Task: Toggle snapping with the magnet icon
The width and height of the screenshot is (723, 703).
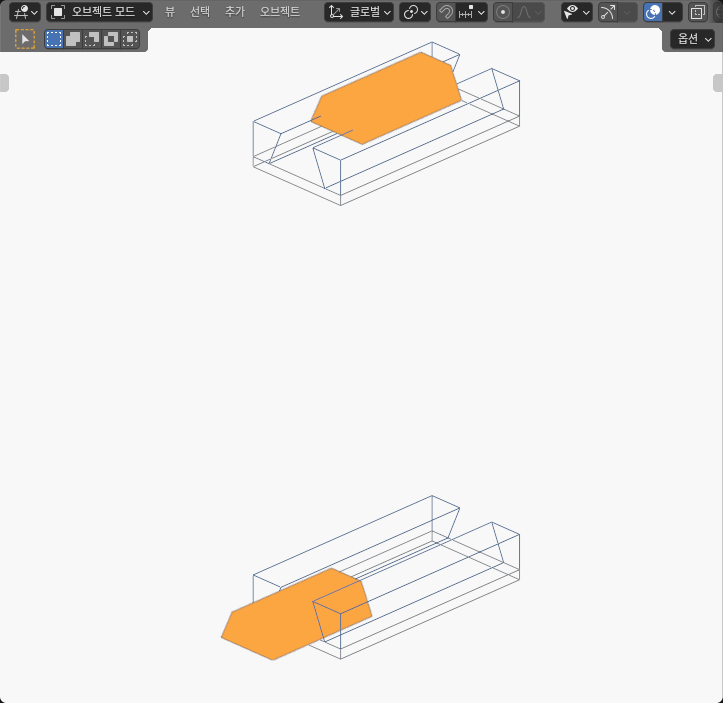Action: click(446, 12)
